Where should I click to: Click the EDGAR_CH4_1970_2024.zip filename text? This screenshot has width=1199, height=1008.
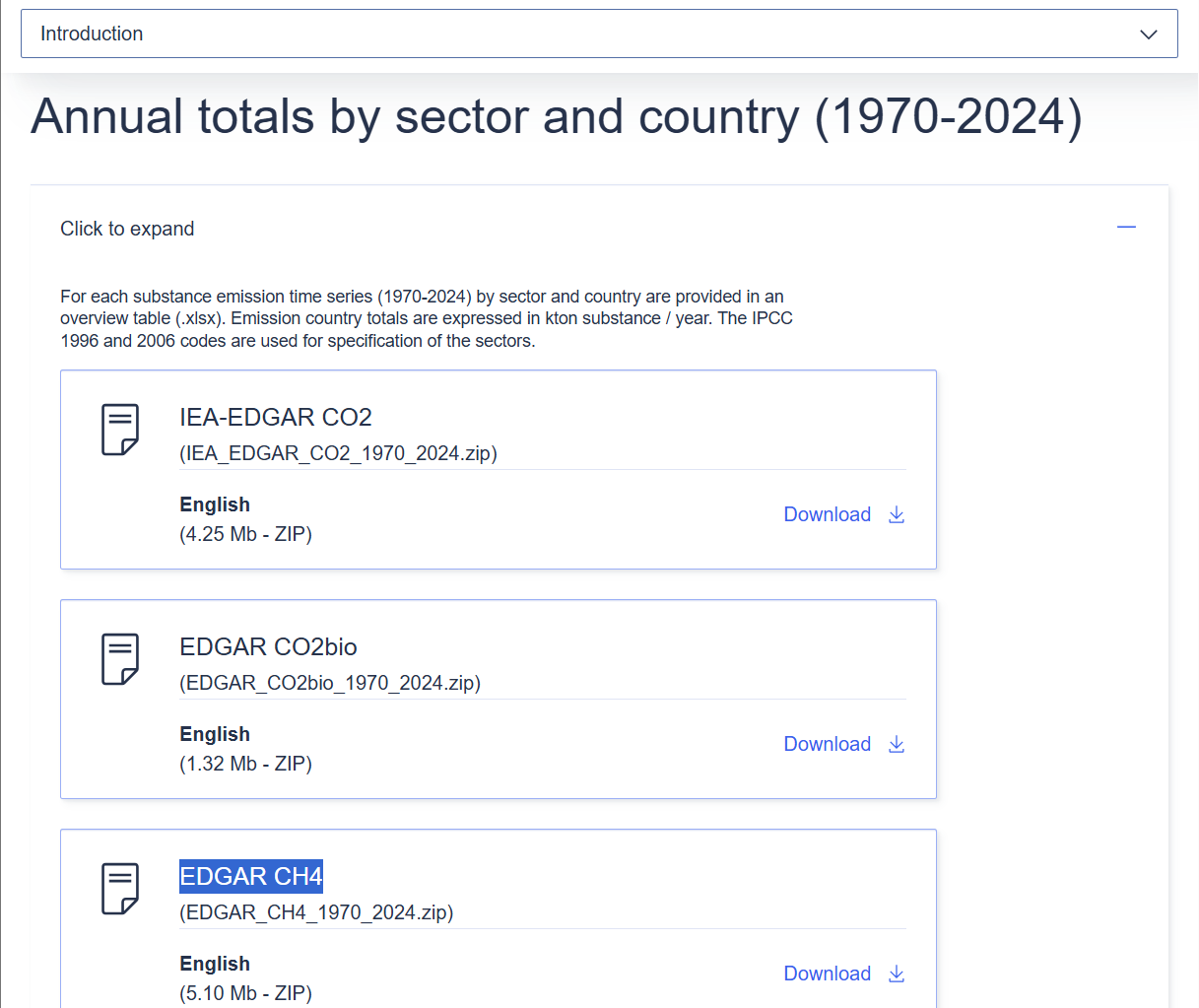(316, 912)
